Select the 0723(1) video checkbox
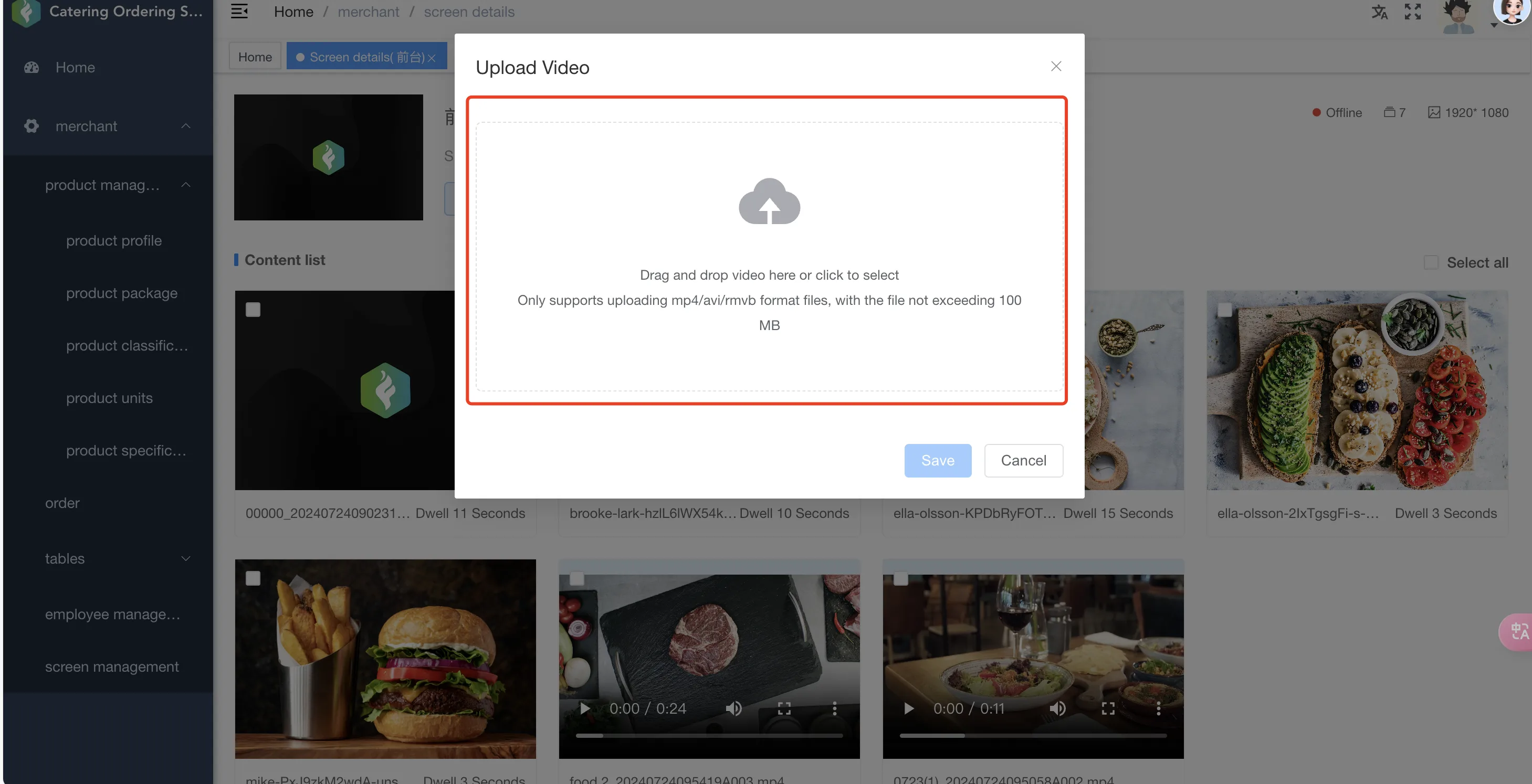Screen dimensions: 1532x784 [x=900, y=578]
